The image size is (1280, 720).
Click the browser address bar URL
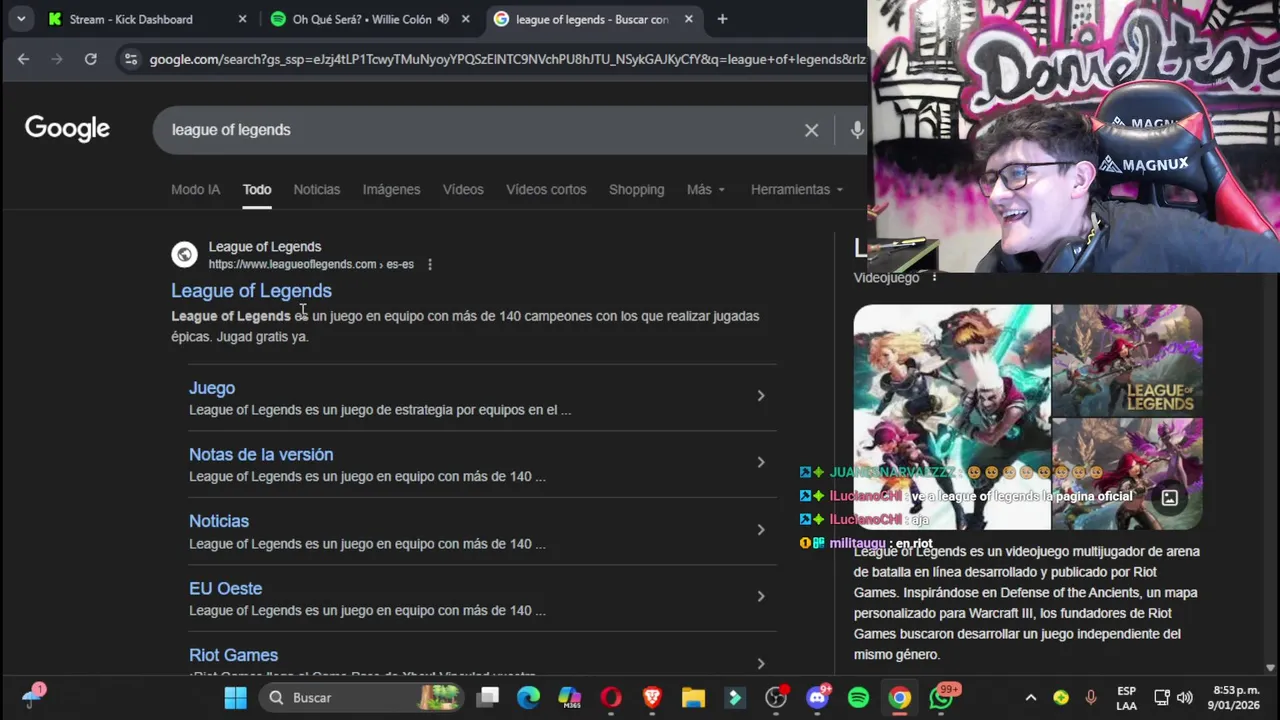(507, 59)
